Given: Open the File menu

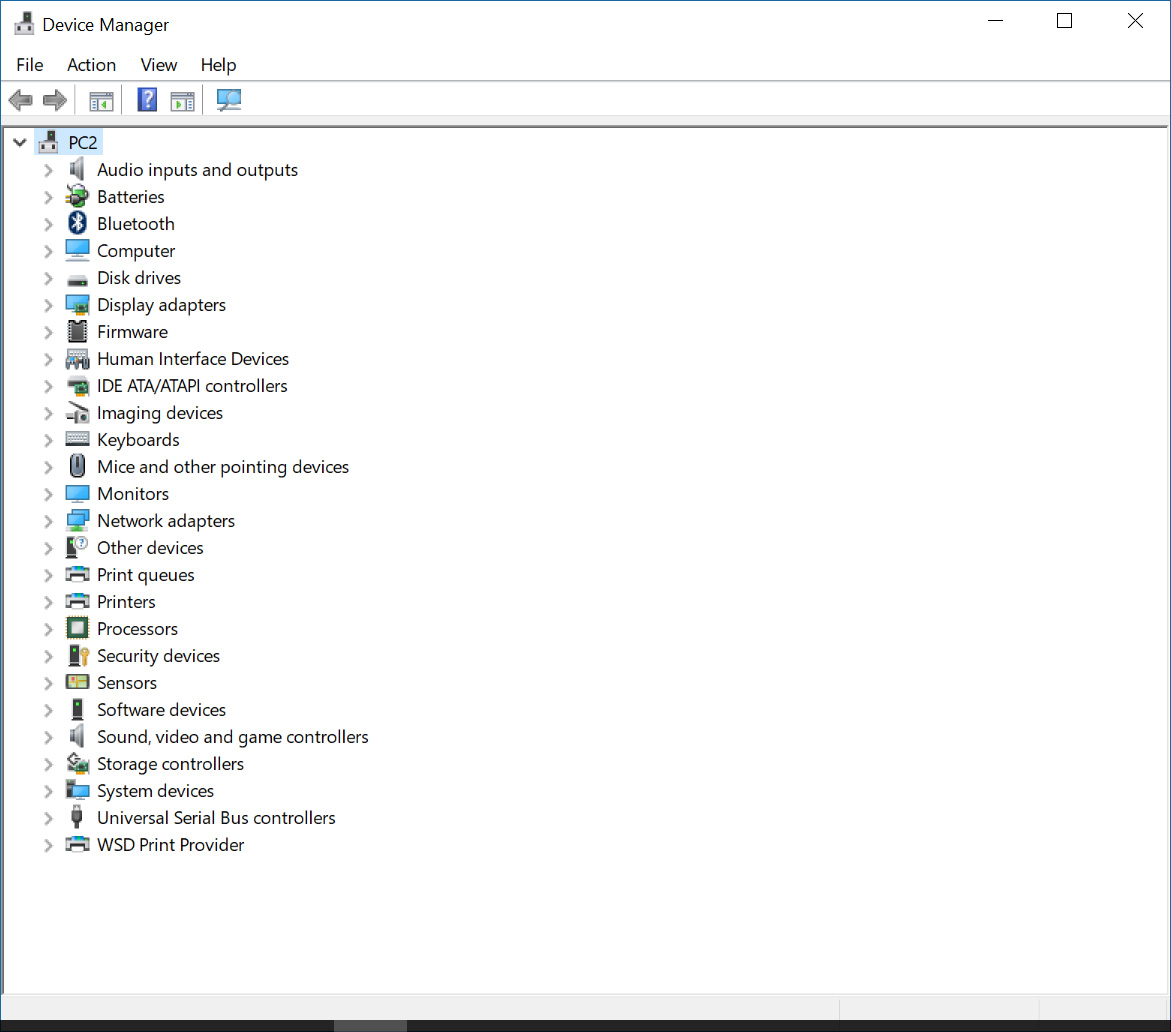Looking at the screenshot, I should 30,65.
